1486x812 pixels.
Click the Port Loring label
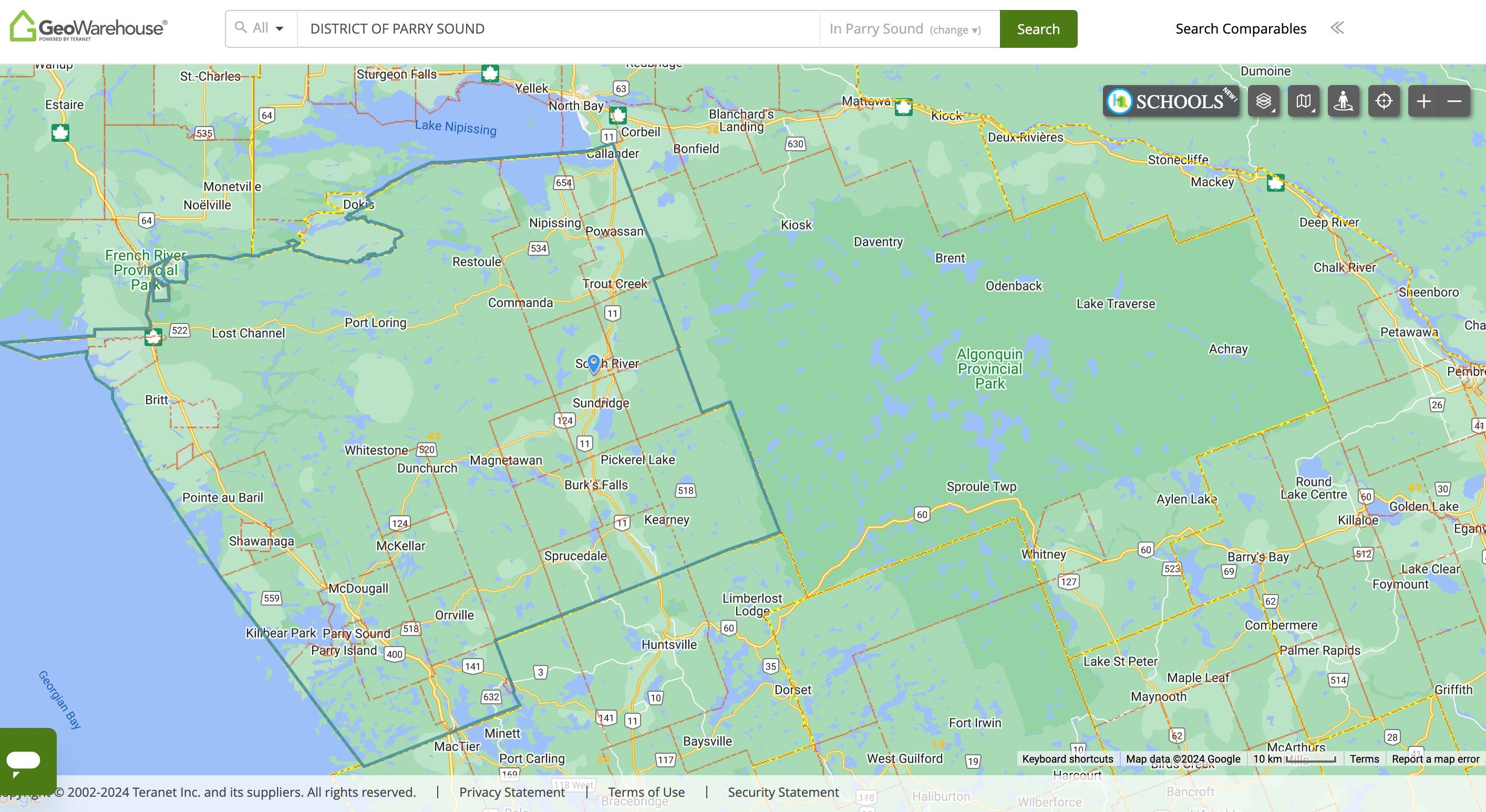[x=376, y=323]
